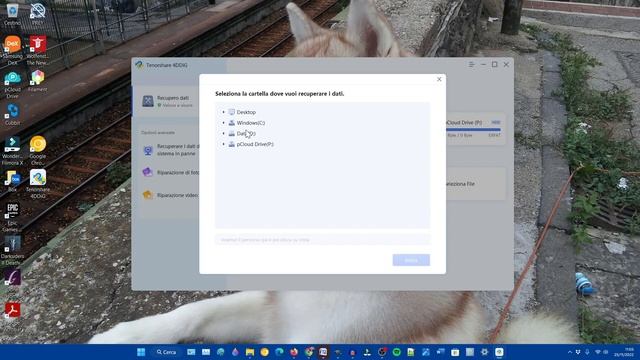Click the folder path input field
The height and width of the screenshot is (360, 640).
[322, 240]
